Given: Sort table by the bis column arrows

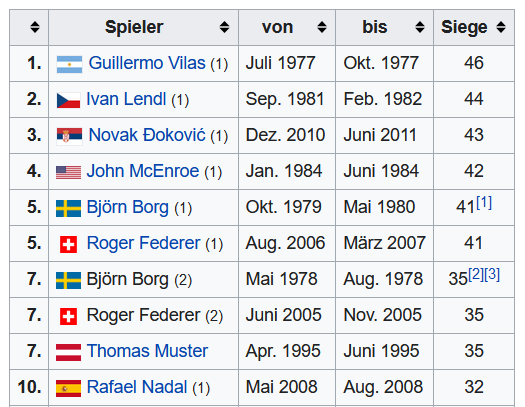Looking at the screenshot, I should (x=420, y=27).
